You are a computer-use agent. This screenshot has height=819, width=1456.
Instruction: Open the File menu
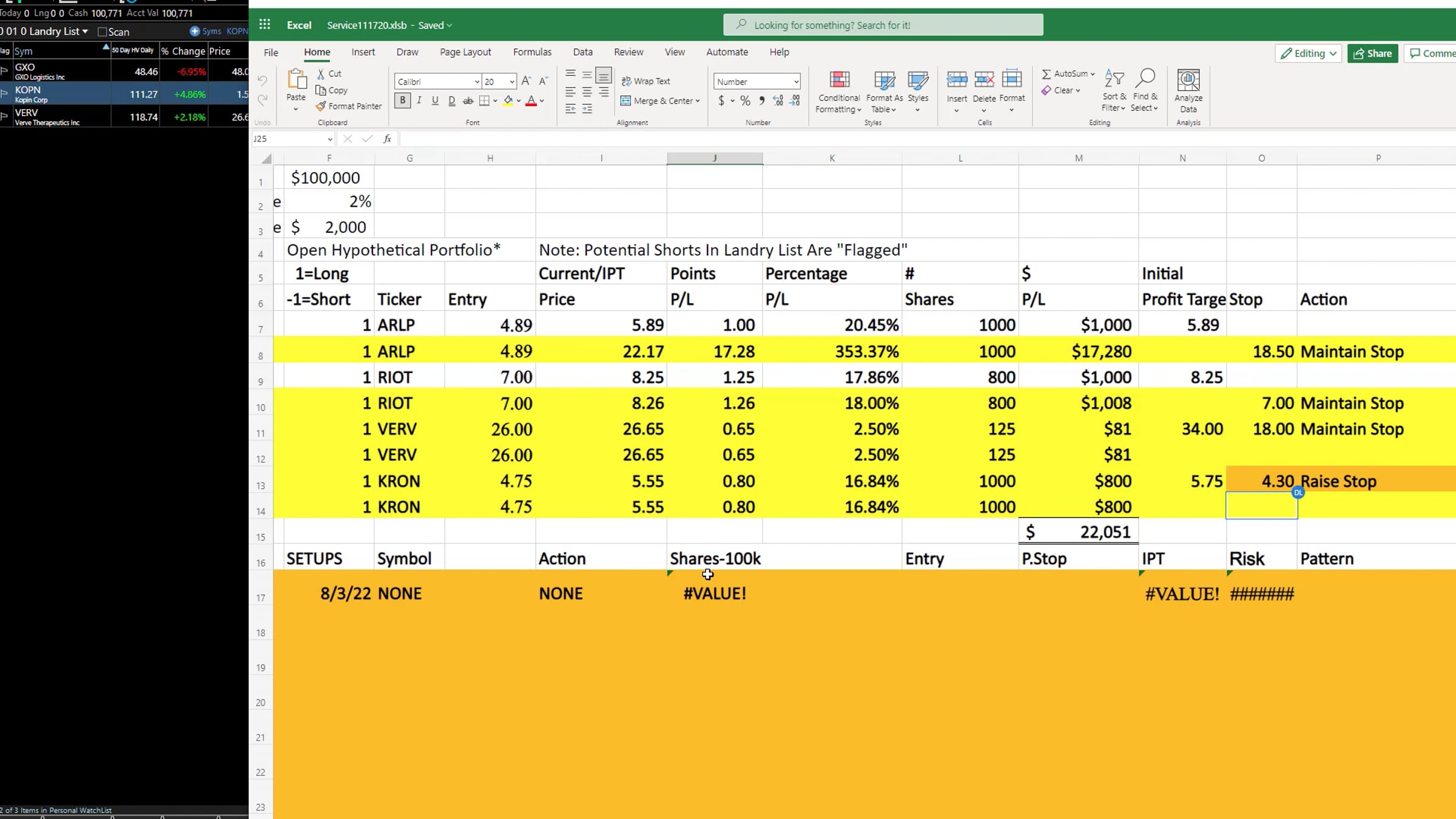pyautogui.click(x=271, y=52)
